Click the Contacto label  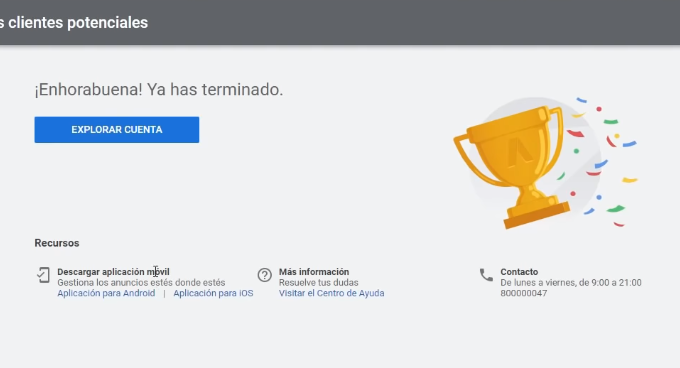519,272
